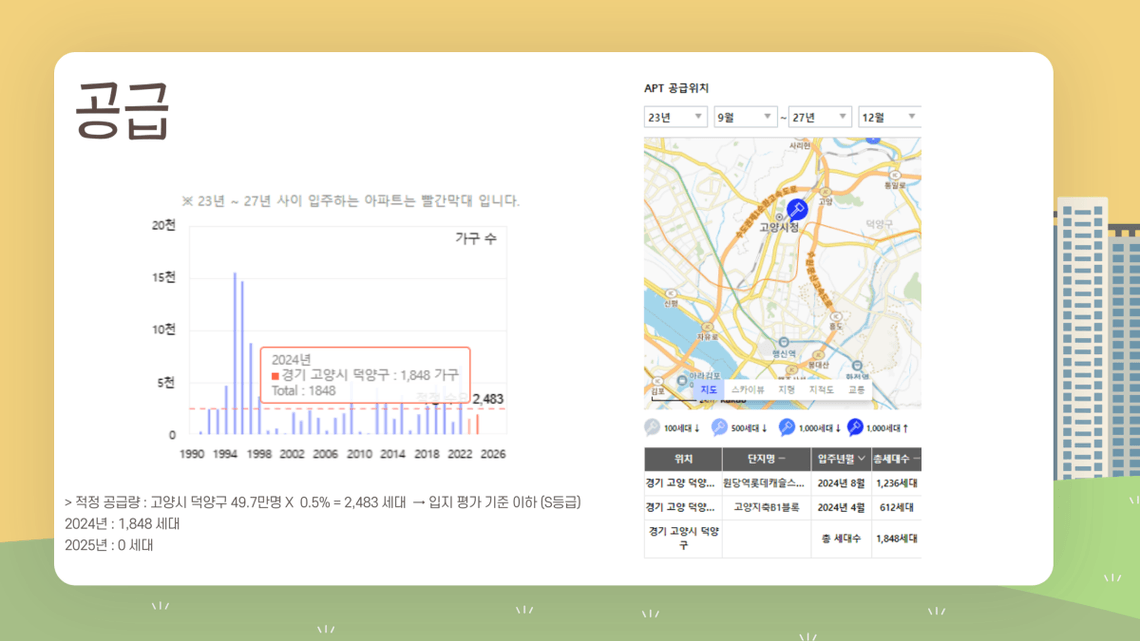Click the tallest 1994 bar in the chart

[235, 353]
